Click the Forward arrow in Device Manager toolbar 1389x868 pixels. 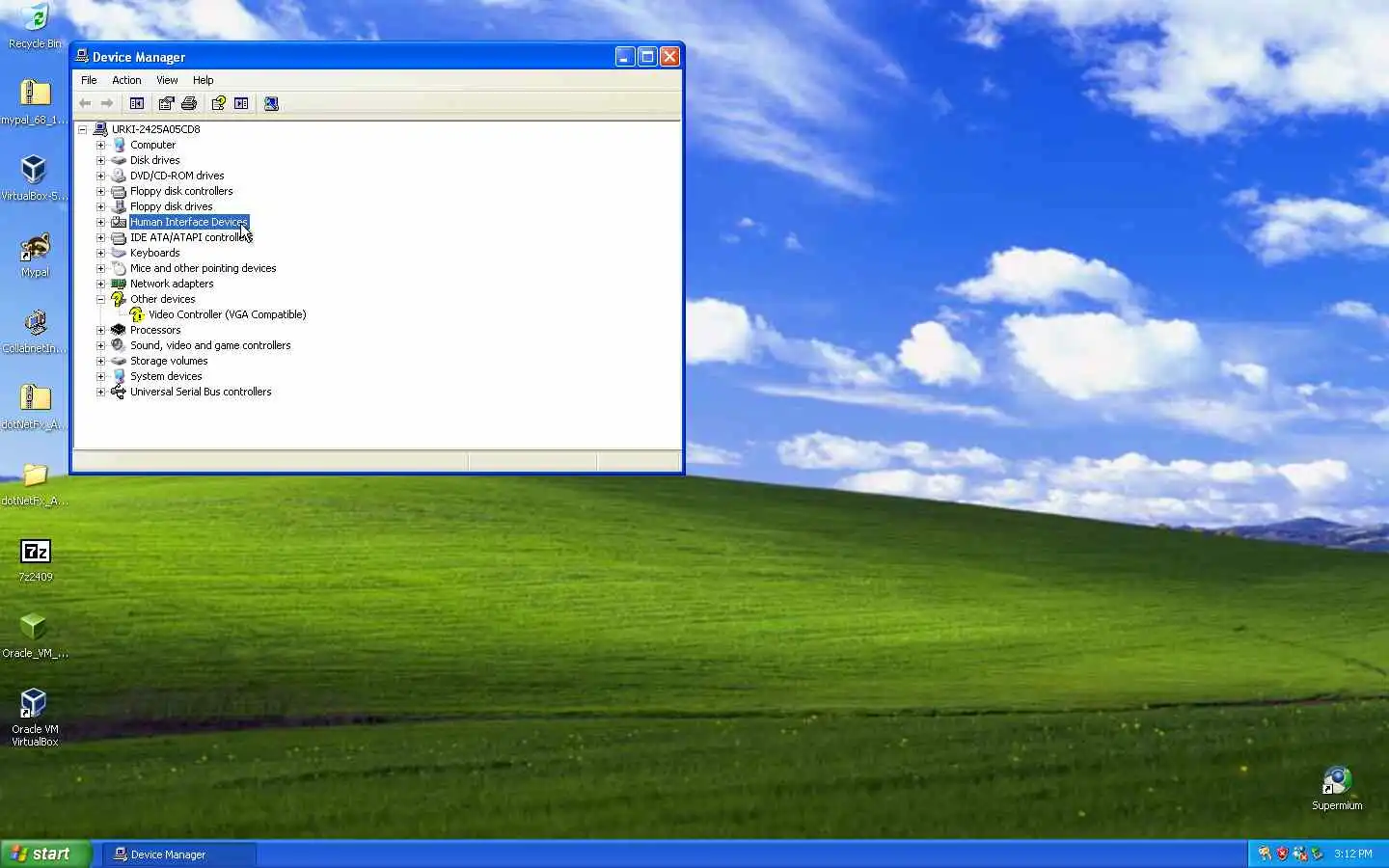[x=107, y=103]
